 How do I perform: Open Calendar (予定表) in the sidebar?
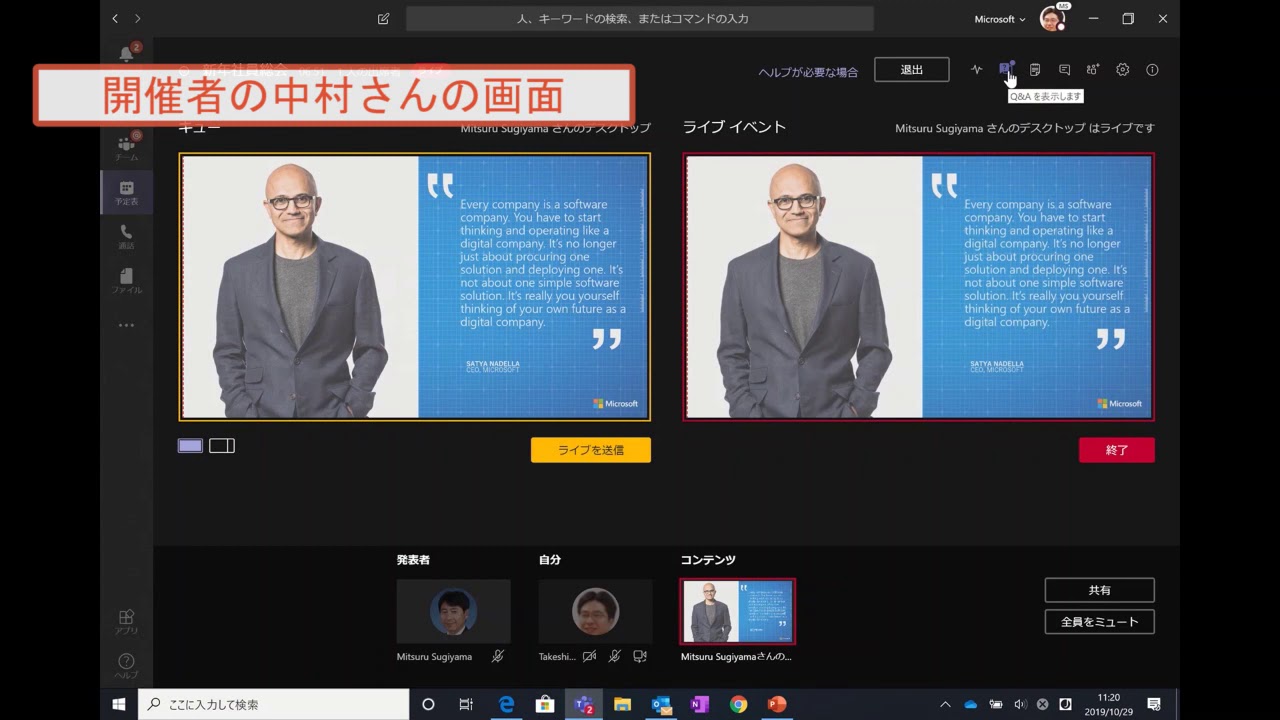126,192
